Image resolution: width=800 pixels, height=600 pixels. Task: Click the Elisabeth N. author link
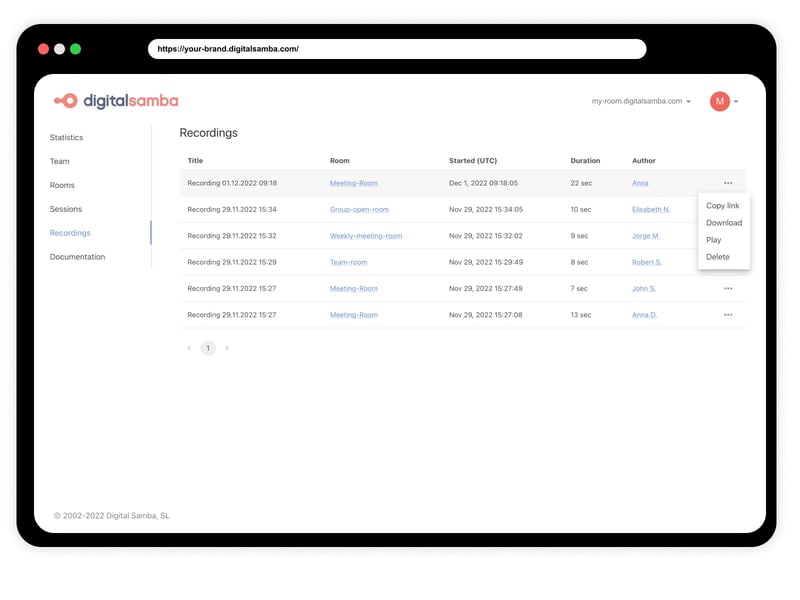[x=650, y=209]
